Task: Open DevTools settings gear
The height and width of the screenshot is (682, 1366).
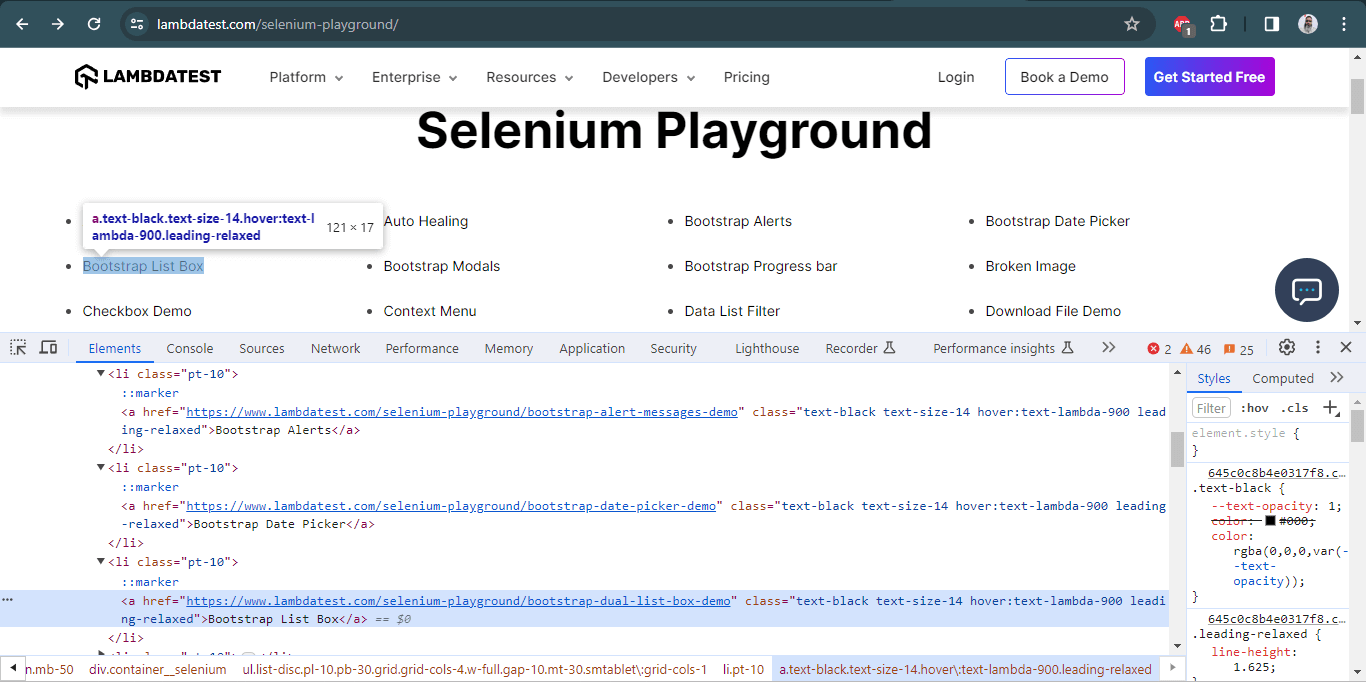Action: 1287,347
